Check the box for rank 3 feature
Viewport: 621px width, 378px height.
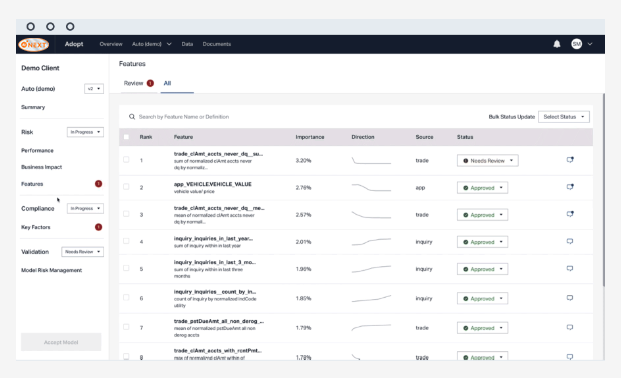[126, 214]
